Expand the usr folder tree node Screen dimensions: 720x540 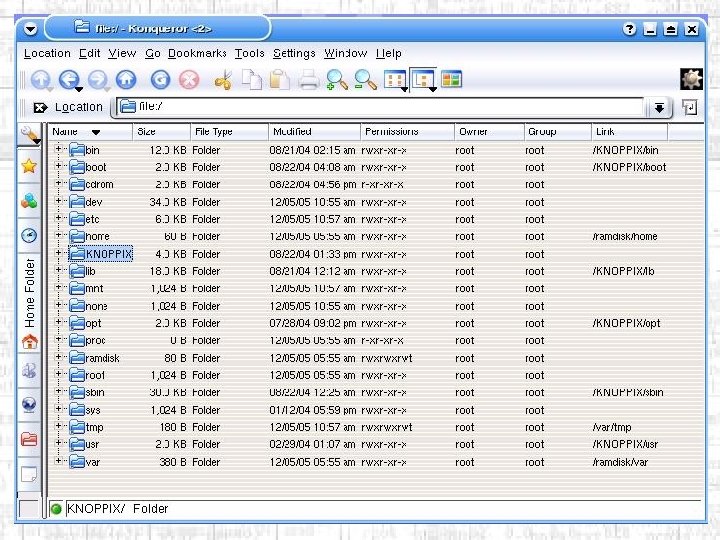(58, 443)
